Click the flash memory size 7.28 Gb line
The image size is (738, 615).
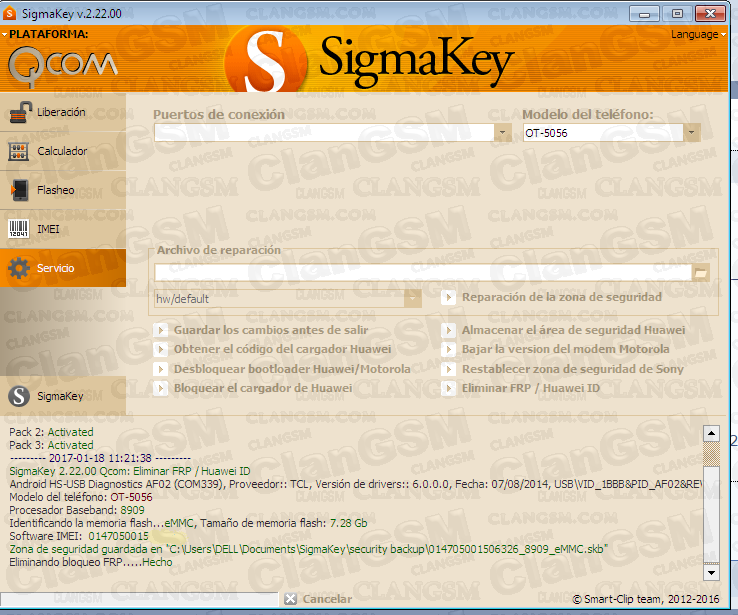188,523
